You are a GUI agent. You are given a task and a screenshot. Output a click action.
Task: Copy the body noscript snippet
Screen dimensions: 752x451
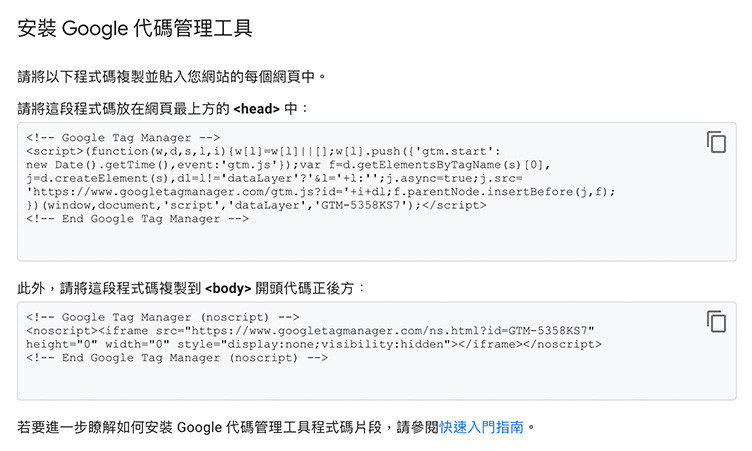(717, 321)
